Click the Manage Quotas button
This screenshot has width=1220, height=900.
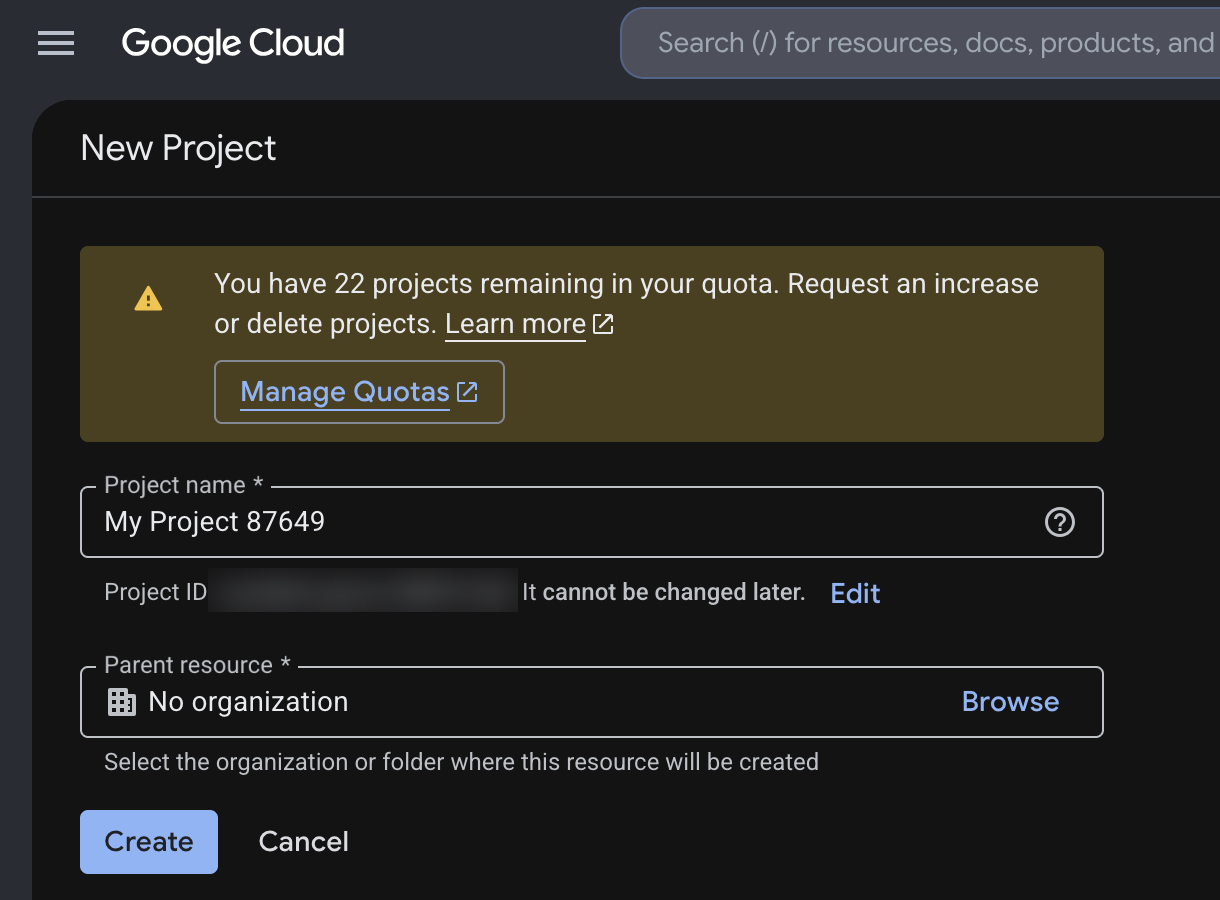coord(359,392)
